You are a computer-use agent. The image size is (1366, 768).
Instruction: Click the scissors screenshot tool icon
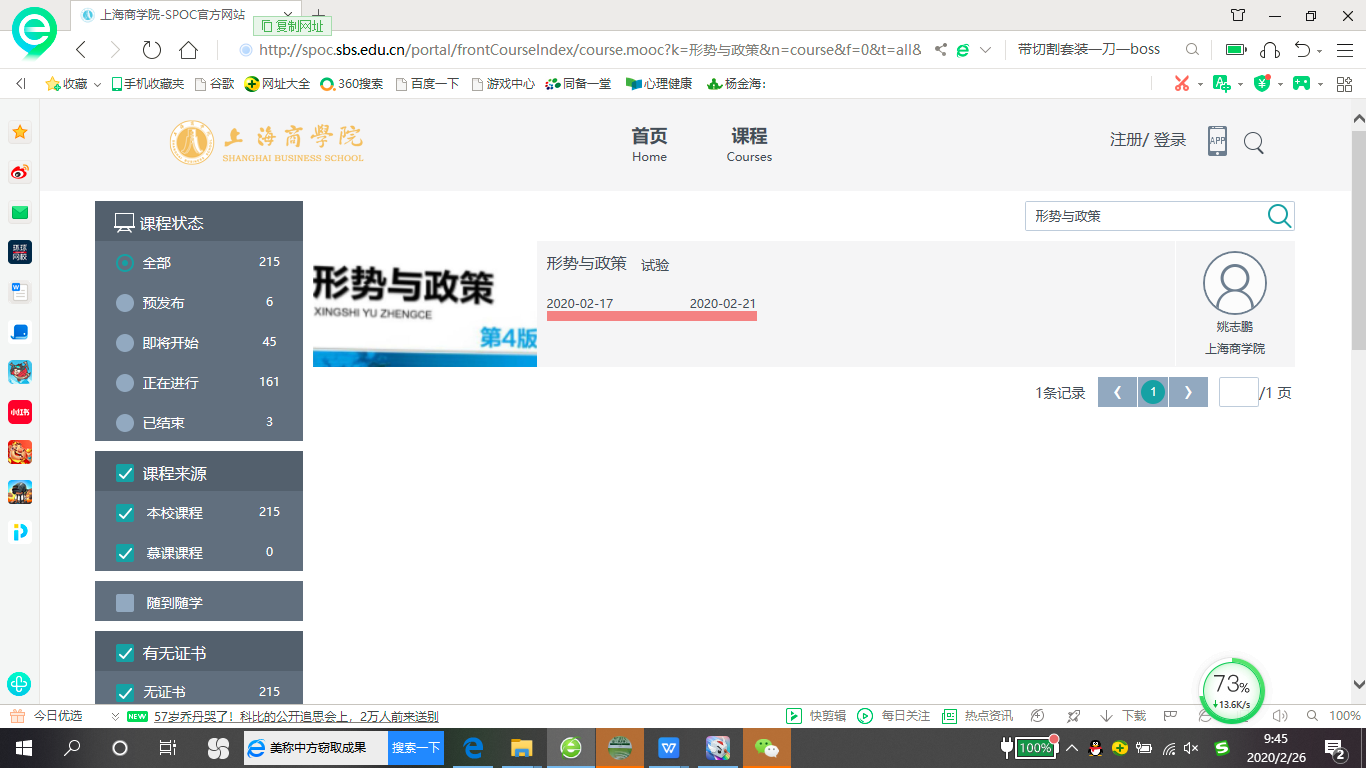1182,84
